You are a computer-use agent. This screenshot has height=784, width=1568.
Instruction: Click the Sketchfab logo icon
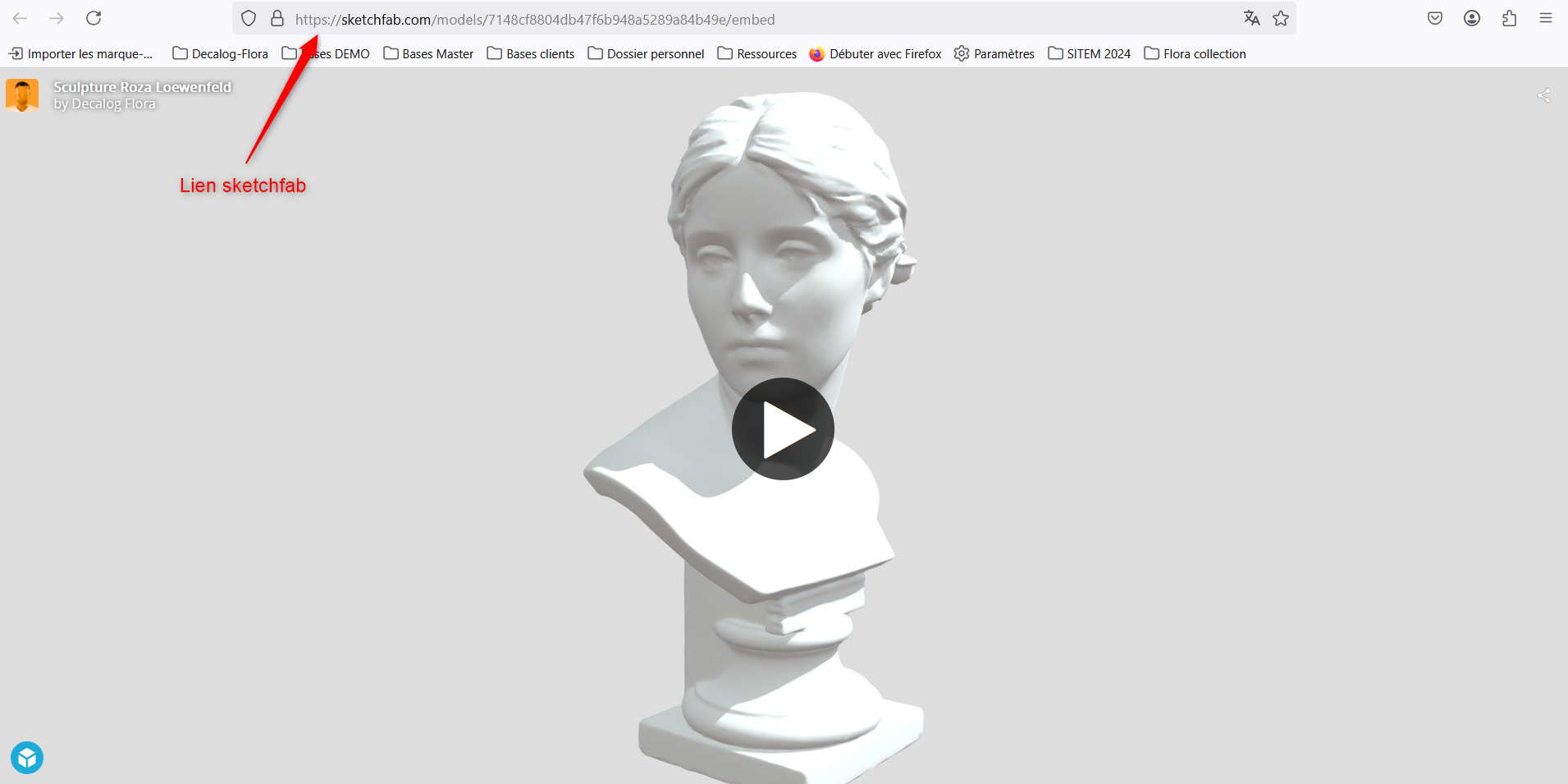pyautogui.click(x=27, y=757)
